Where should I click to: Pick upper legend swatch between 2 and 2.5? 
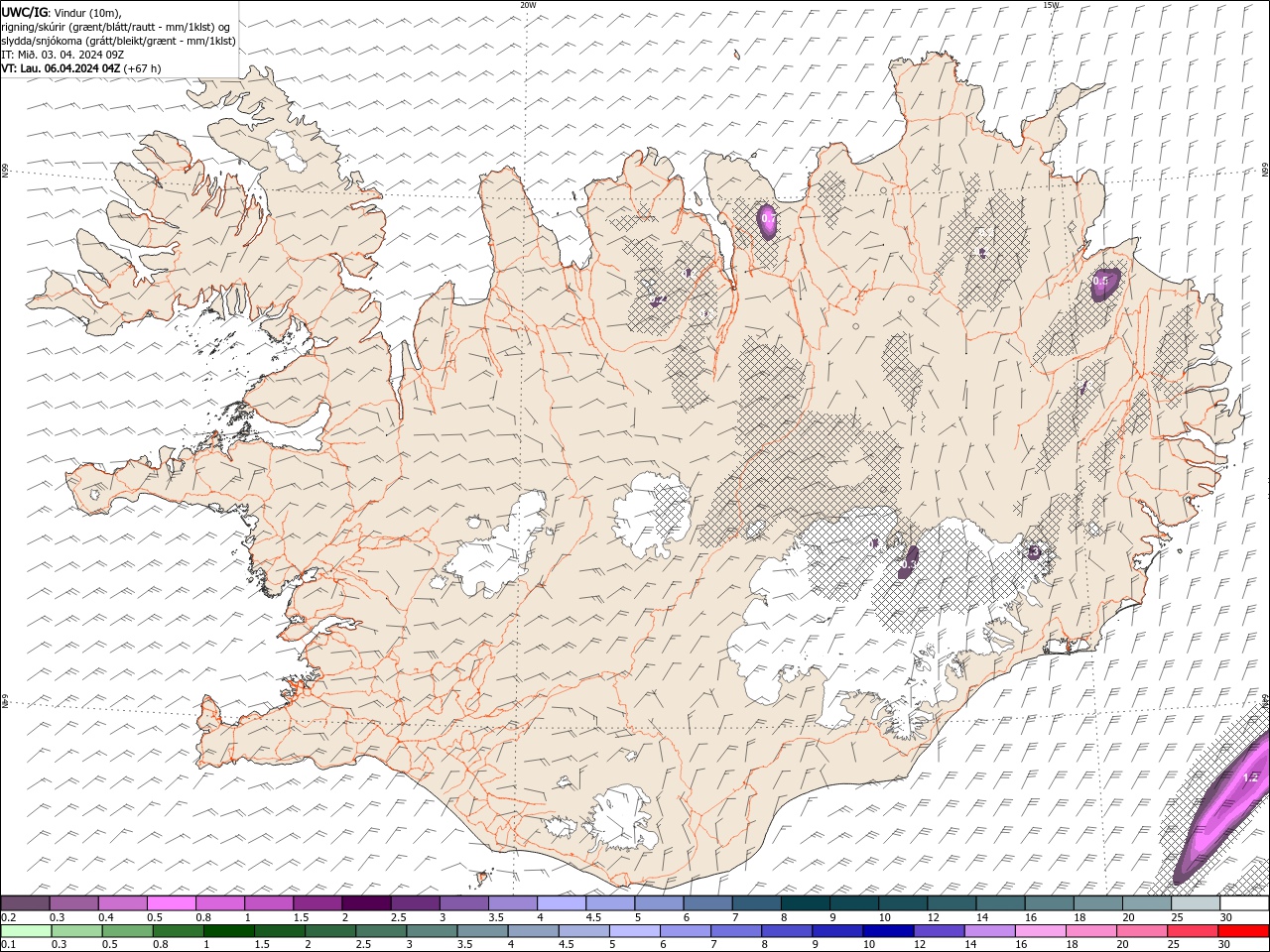pos(366,903)
